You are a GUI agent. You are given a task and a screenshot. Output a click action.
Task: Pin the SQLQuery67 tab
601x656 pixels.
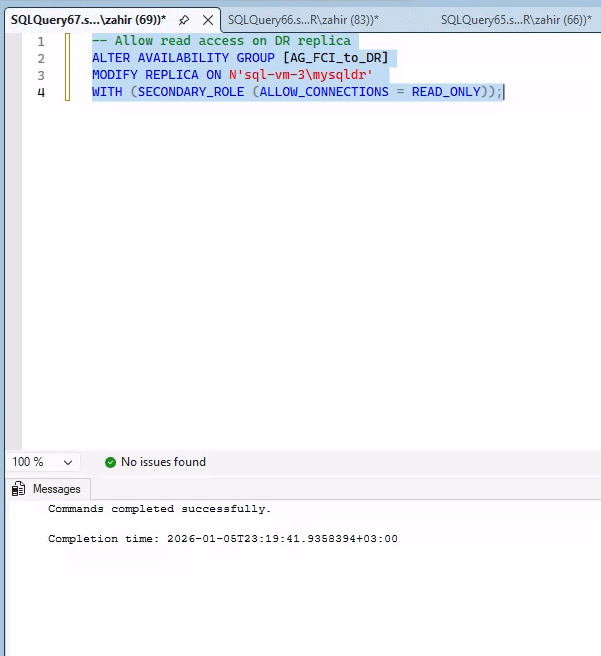click(x=184, y=20)
